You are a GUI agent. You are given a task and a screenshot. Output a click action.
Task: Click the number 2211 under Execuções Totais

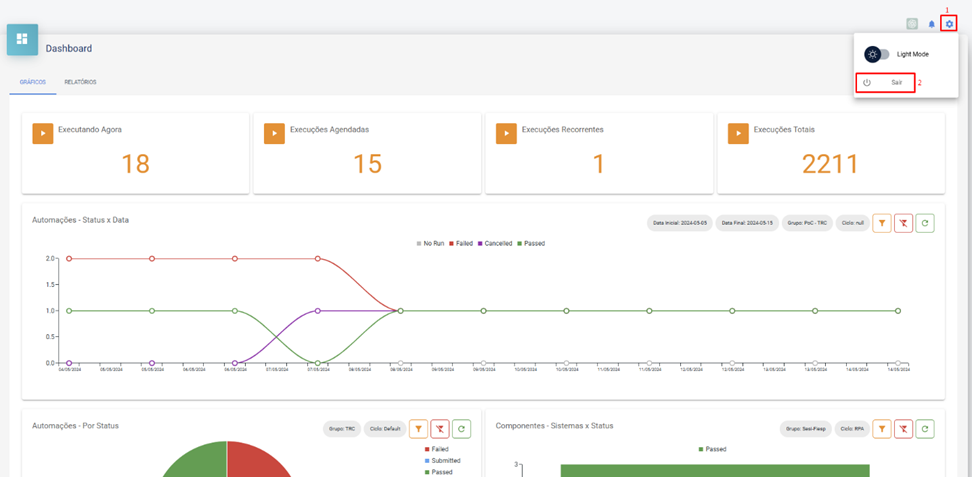point(831,164)
